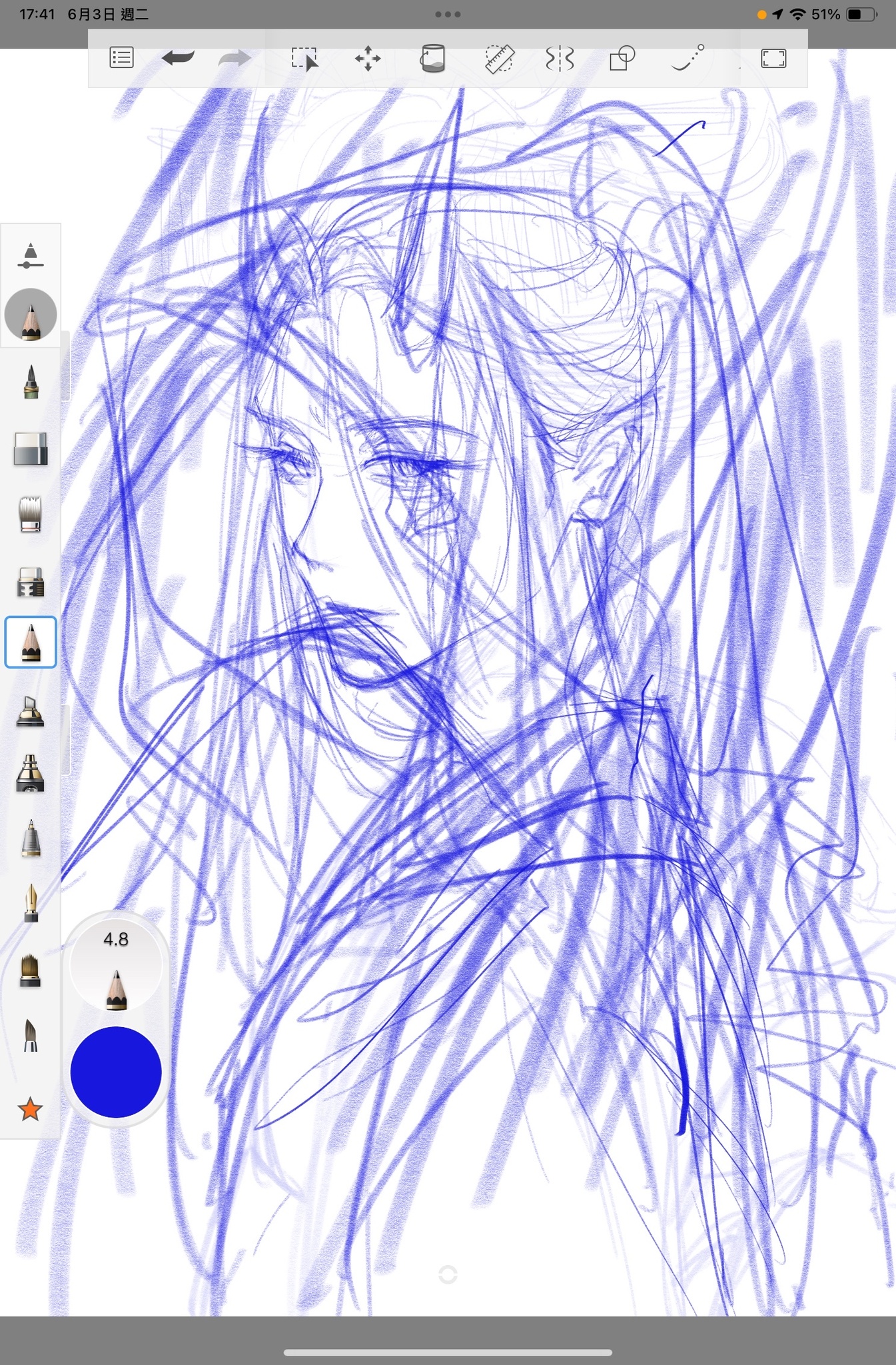Choose the thin calligraphy brush
Image resolution: width=896 pixels, height=1365 pixels.
tap(31, 1036)
